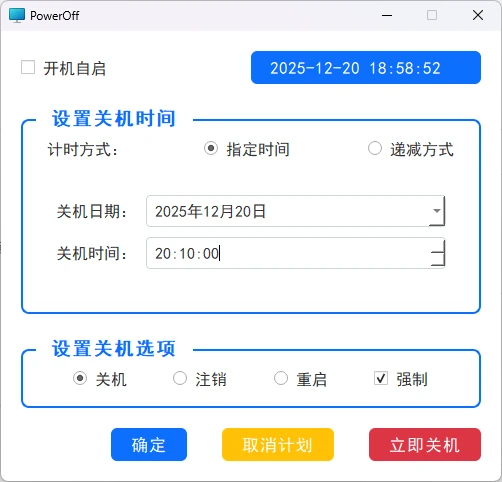
Task: Click the red 立即关机 button
Action: (x=425, y=445)
